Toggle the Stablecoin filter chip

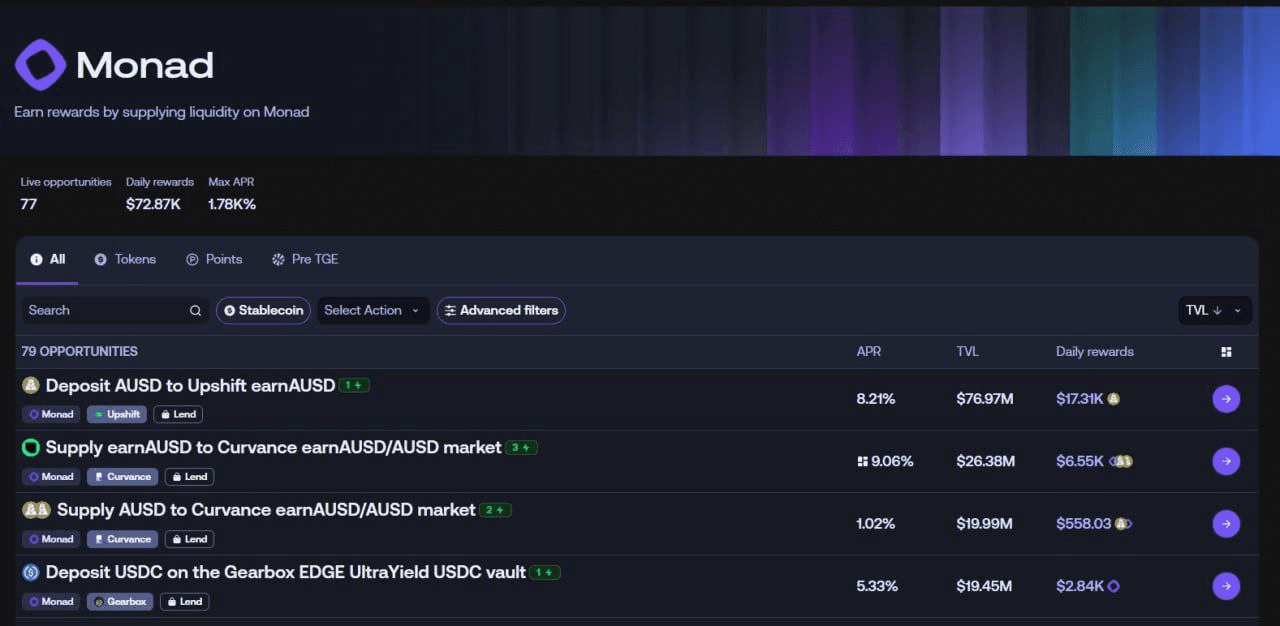point(263,311)
